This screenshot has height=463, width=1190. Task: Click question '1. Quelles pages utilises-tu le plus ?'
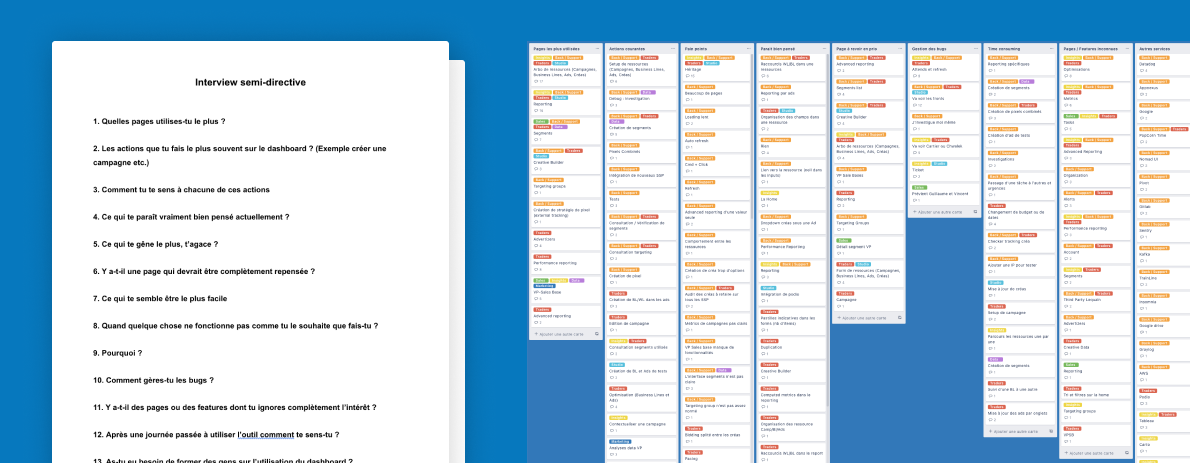(x=159, y=121)
